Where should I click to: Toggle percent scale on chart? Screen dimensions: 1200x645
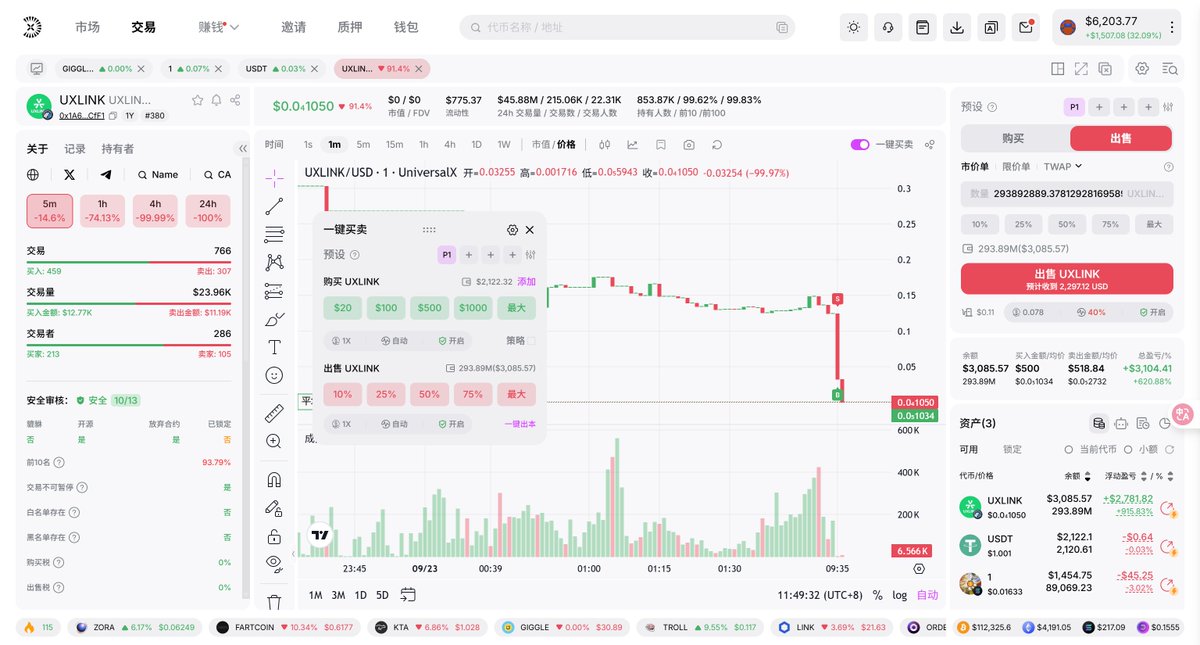point(877,595)
